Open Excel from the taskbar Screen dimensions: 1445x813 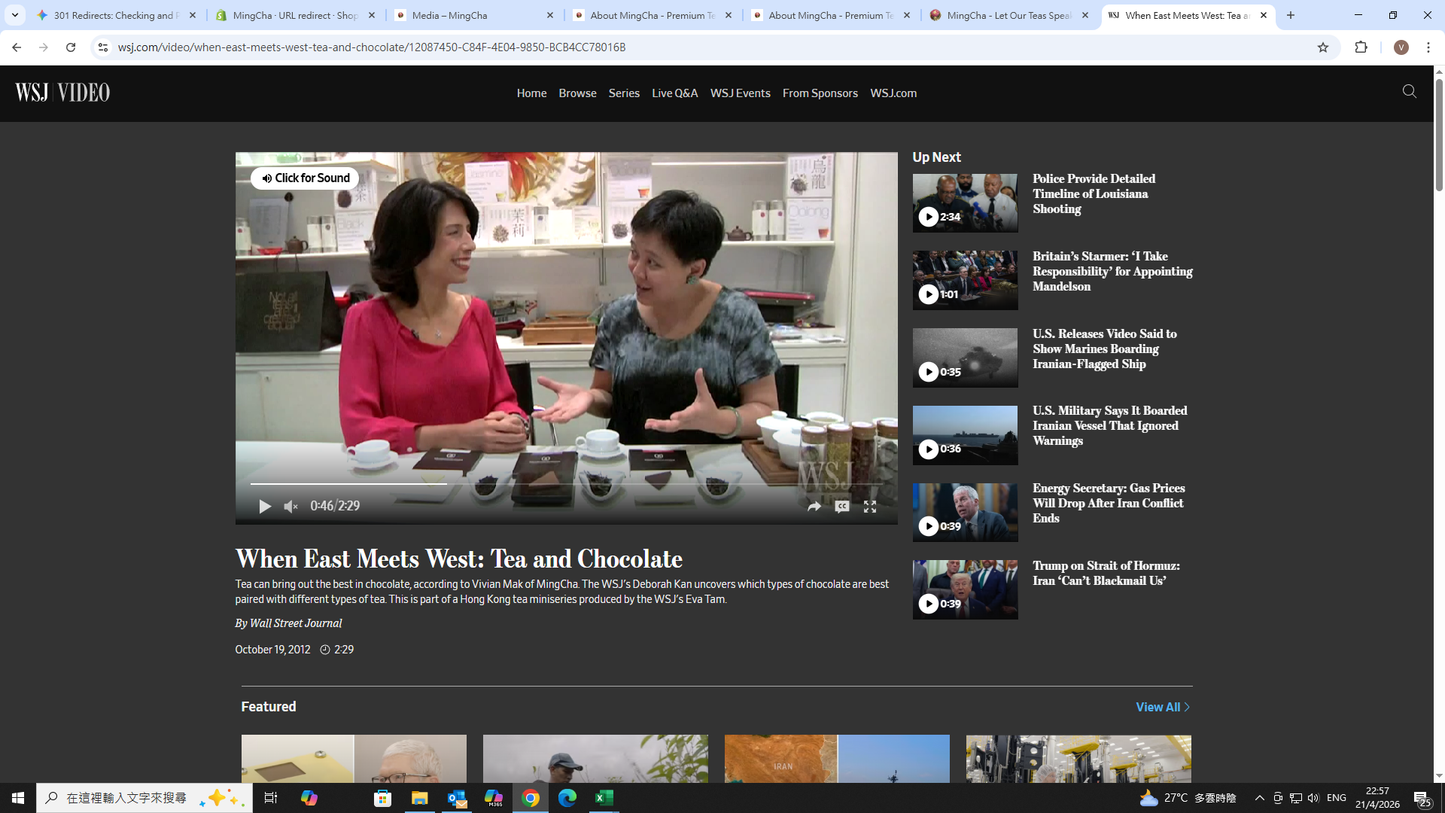(x=604, y=798)
